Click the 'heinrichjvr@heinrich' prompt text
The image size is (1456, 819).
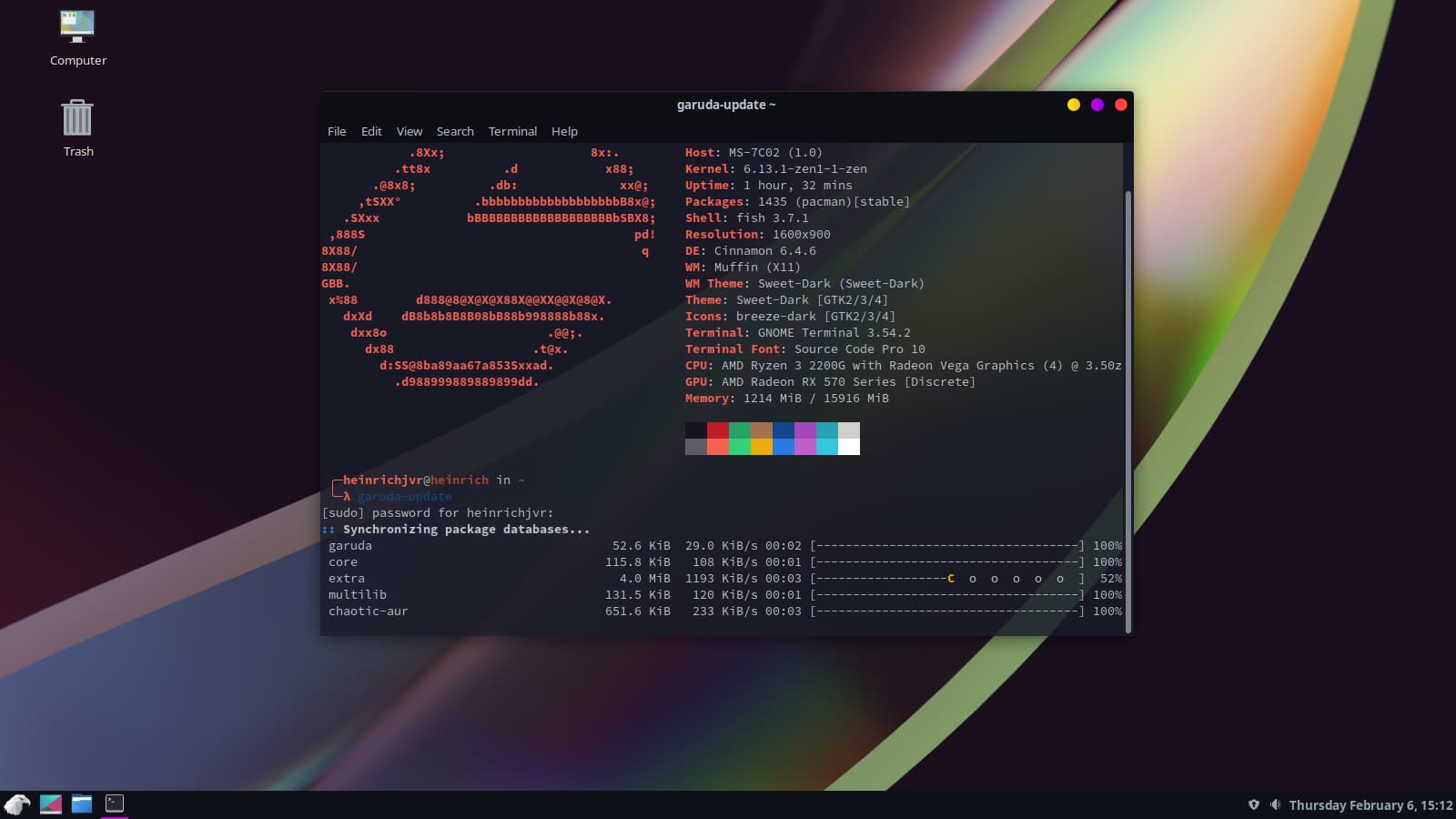pos(416,480)
